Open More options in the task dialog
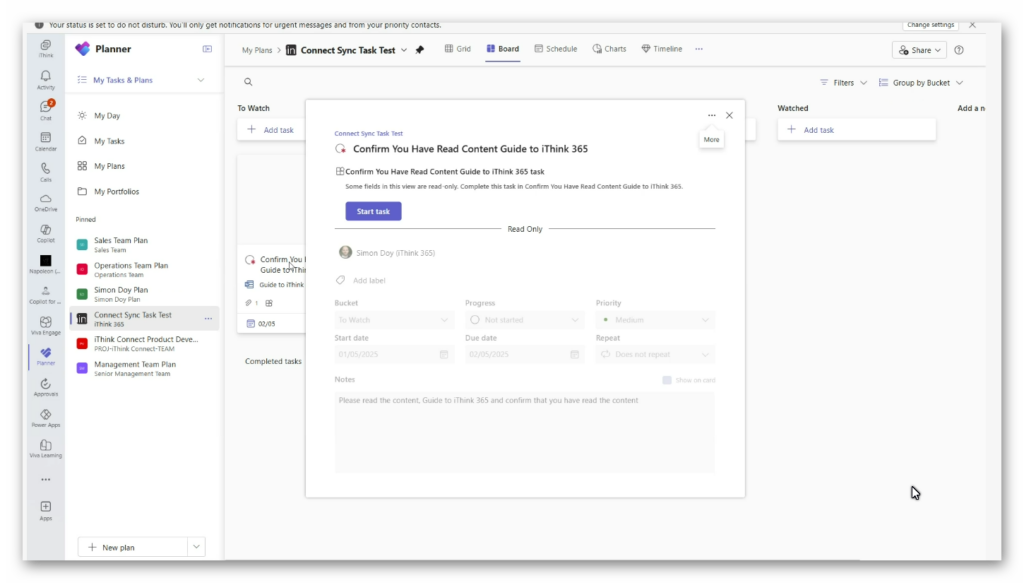This screenshot has height=583, width=1024. point(712,116)
